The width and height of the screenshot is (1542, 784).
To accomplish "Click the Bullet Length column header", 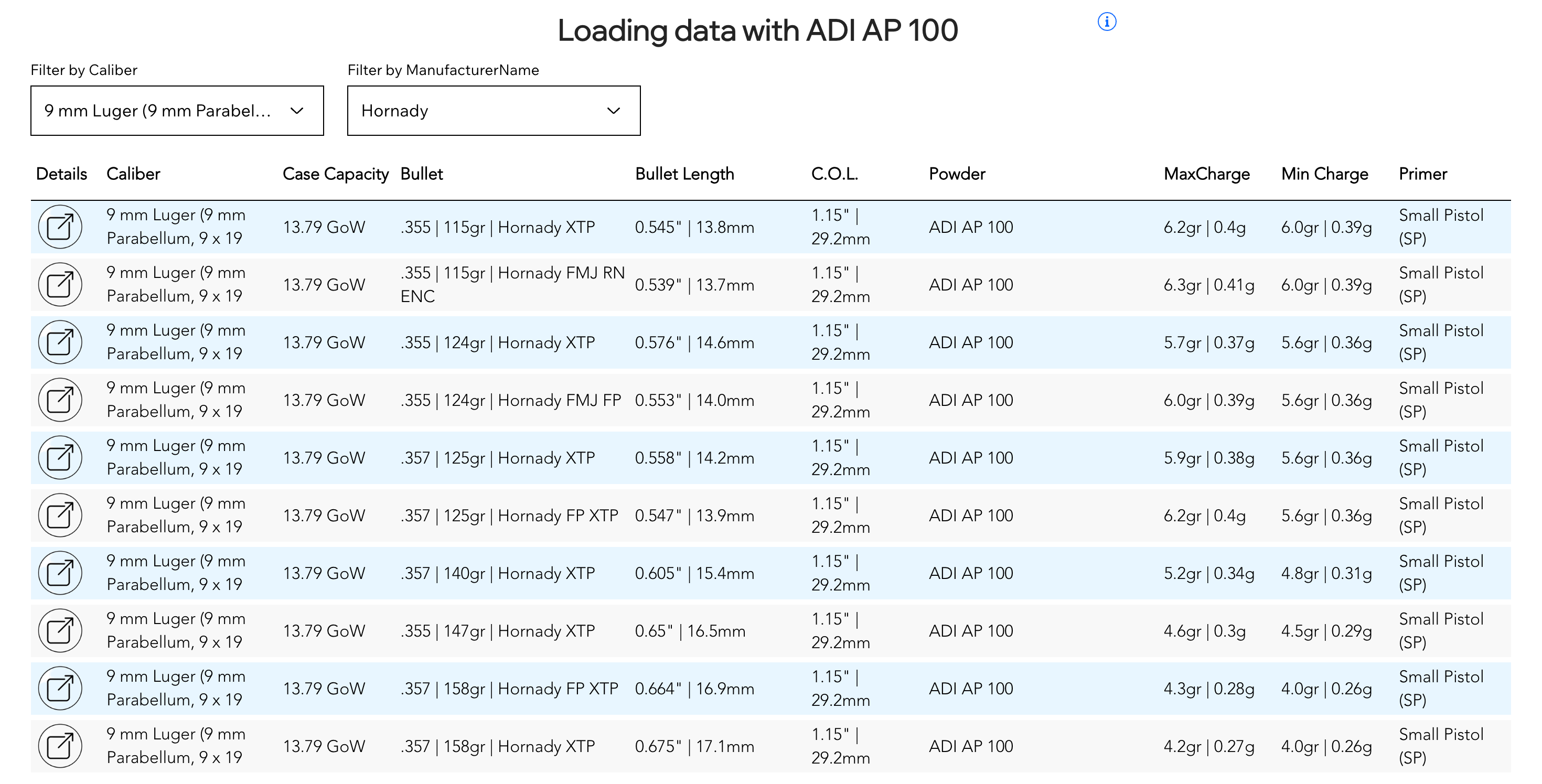I will click(x=685, y=174).
